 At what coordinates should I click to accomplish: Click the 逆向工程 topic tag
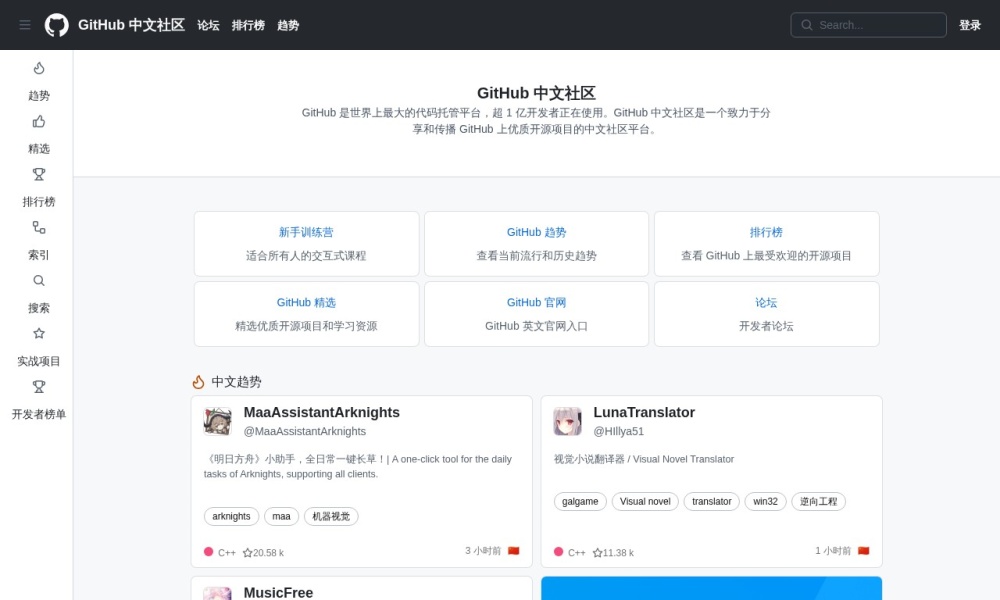(x=818, y=502)
